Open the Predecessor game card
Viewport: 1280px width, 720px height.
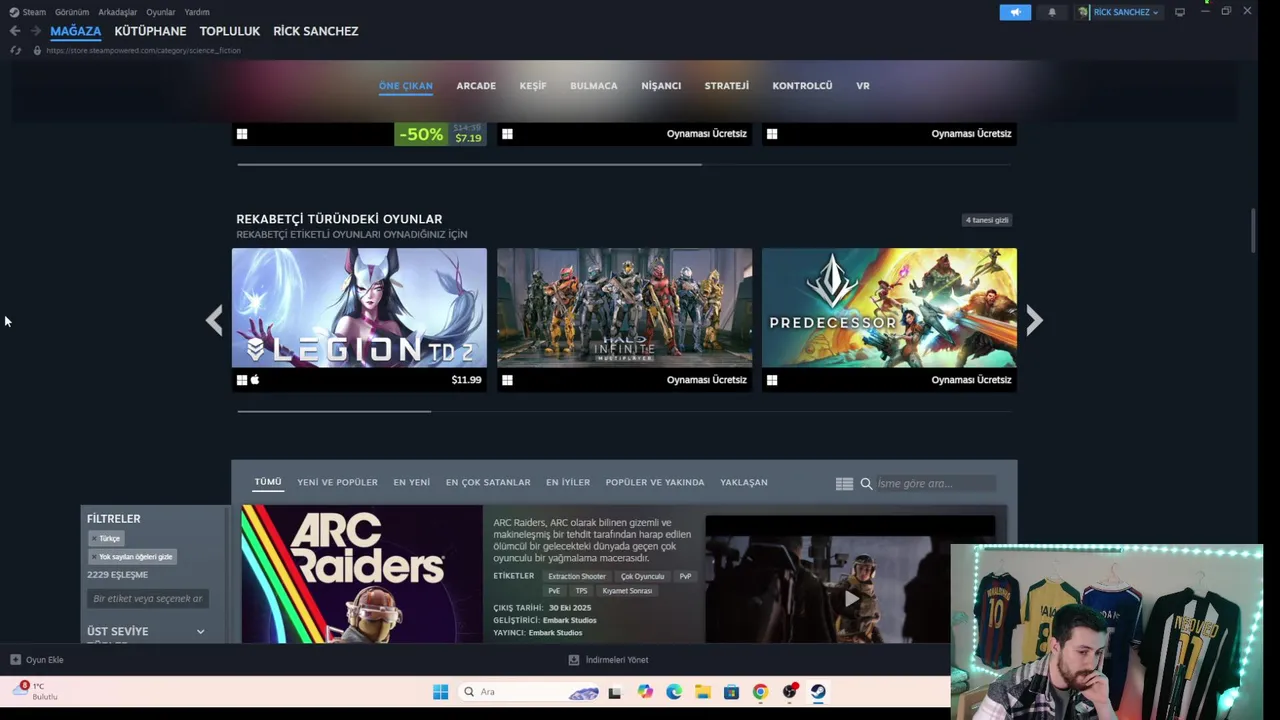889,320
